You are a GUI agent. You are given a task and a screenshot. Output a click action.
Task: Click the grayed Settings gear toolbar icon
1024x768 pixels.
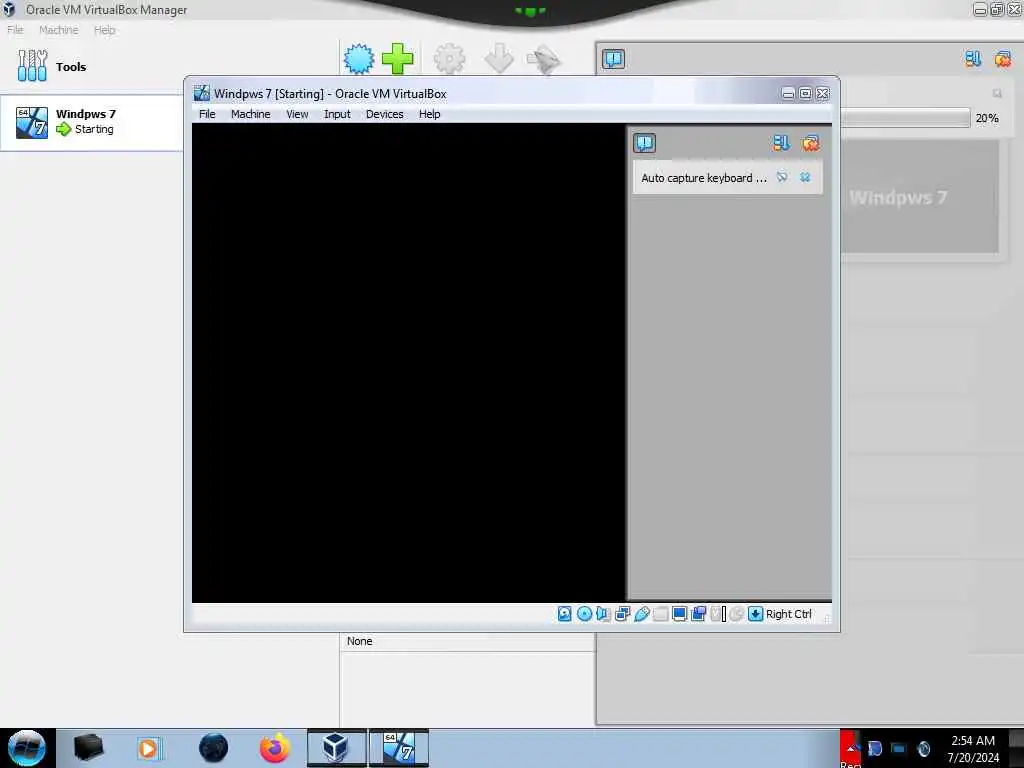tap(449, 59)
